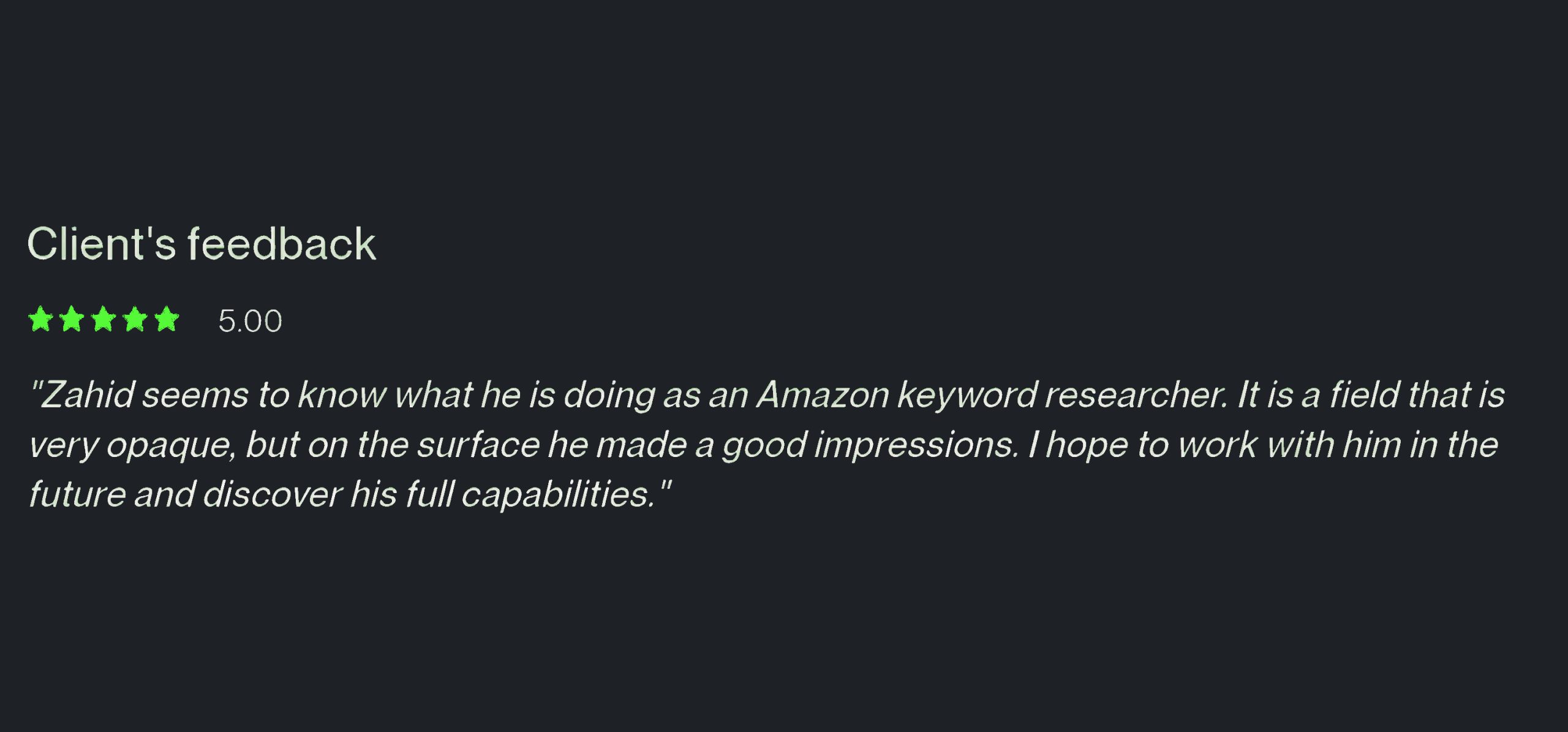Click the word "future" in the feedback
Screen dimensions: 1568x732
(x=77, y=495)
